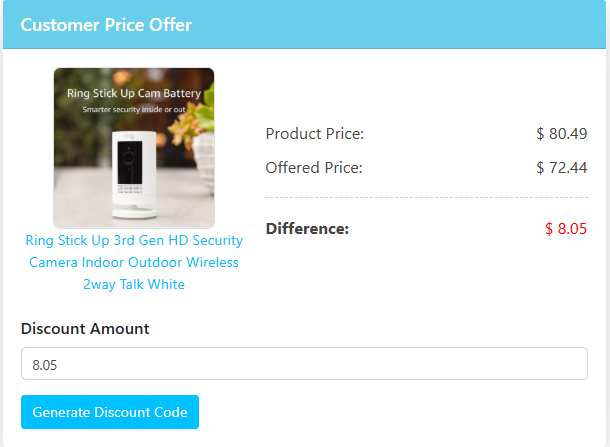This screenshot has height=447, width=610.
Task: Click the Generate Discount Code button
Action: tap(110, 412)
